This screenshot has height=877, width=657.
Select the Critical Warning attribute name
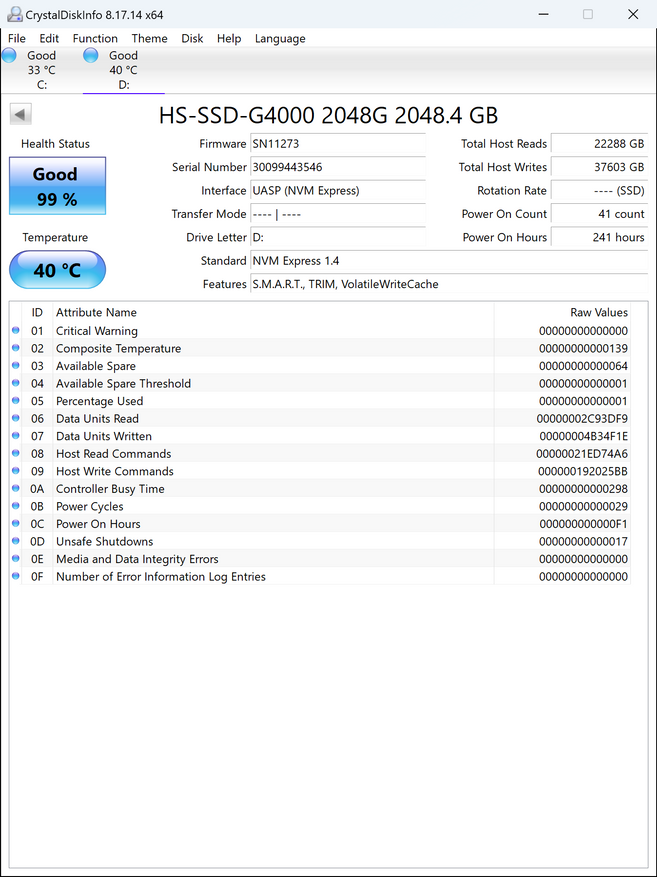97,331
